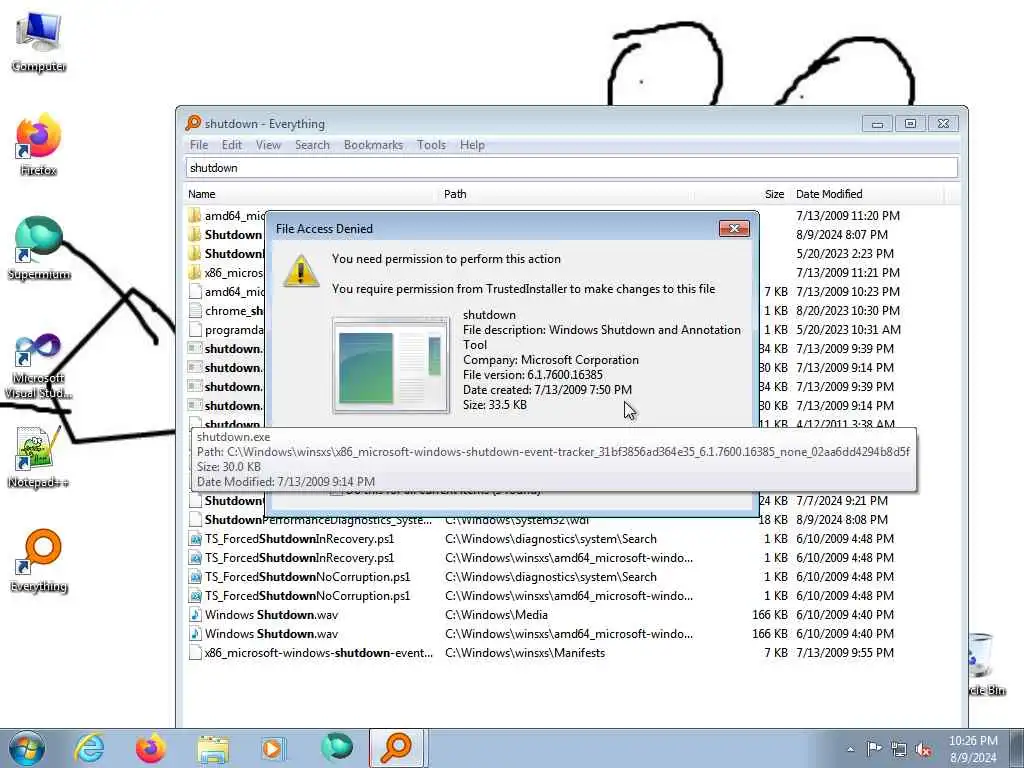This screenshot has width=1024, height=768.
Task: Click the Show desktop button in the taskbar corner
Action: pyautogui.click(x=1017, y=749)
